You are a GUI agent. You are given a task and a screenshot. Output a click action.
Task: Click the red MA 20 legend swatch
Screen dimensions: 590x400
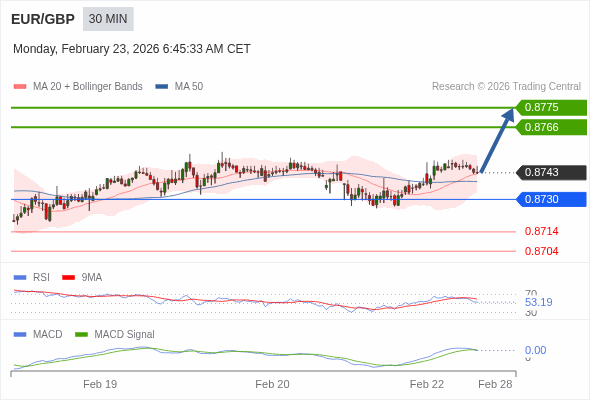point(20,87)
